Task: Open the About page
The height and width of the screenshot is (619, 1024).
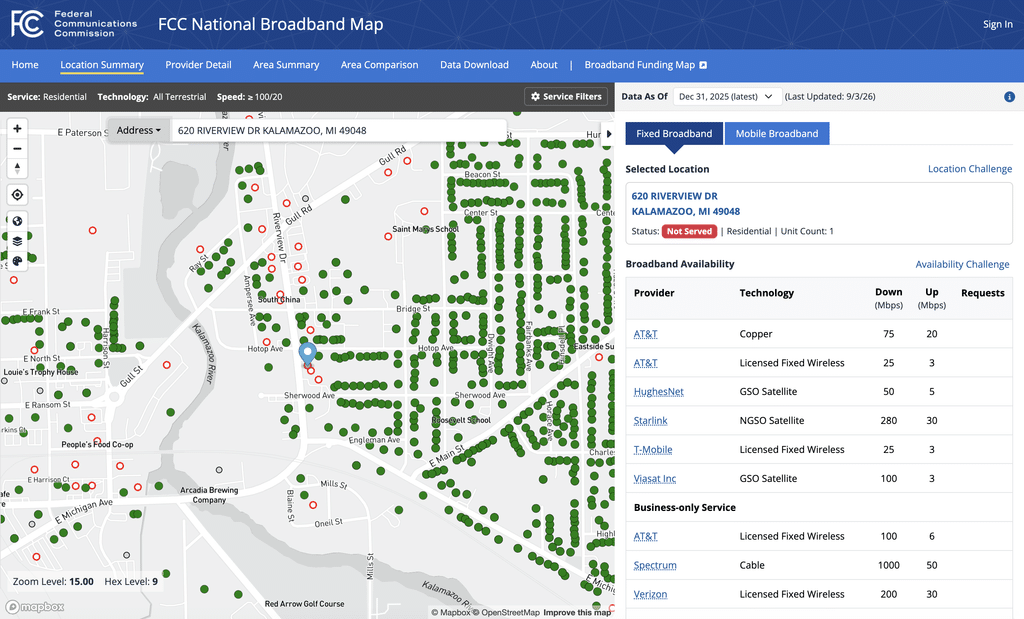Action: (544, 65)
